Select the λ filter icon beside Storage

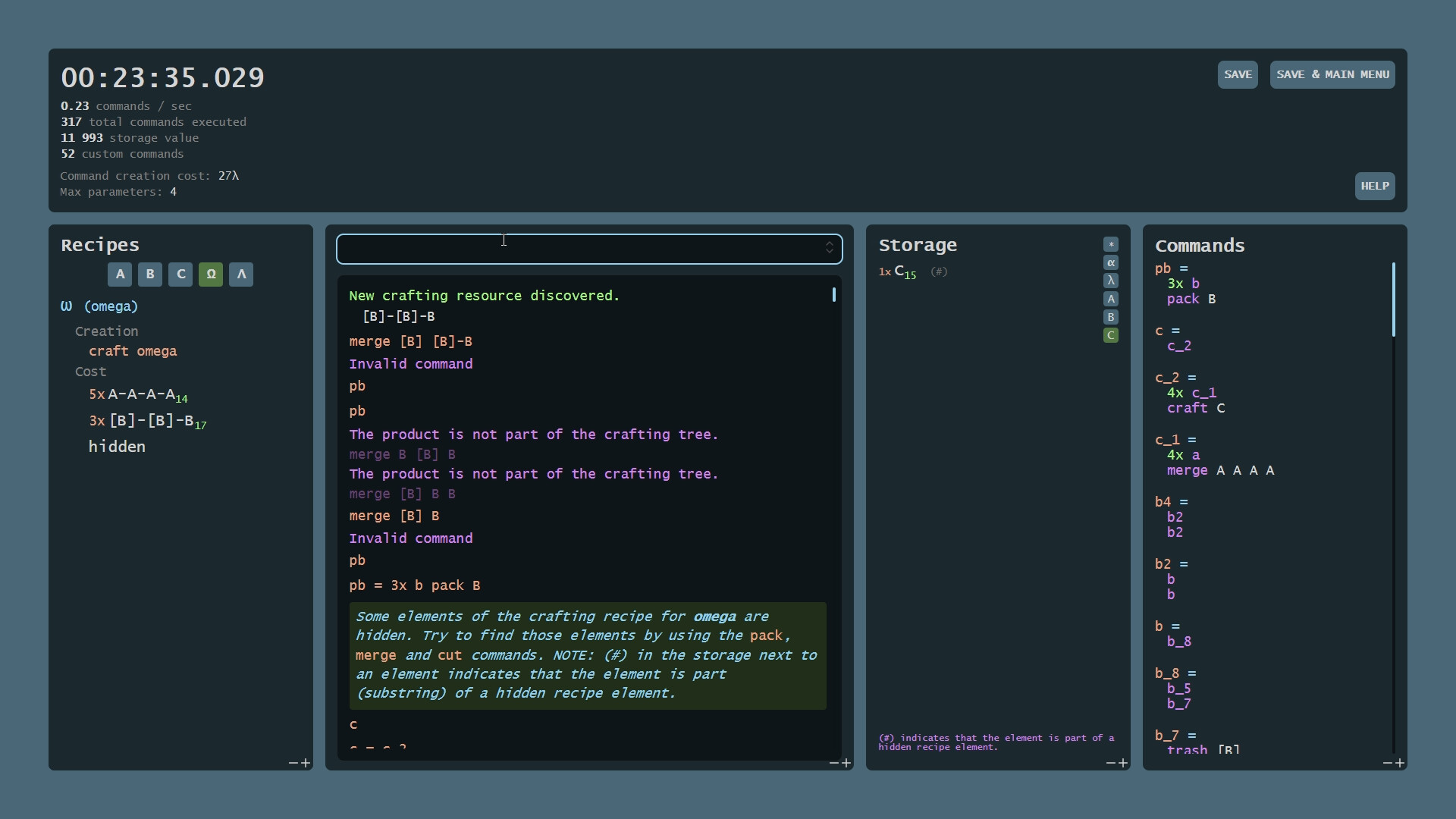tap(1111, 281)
